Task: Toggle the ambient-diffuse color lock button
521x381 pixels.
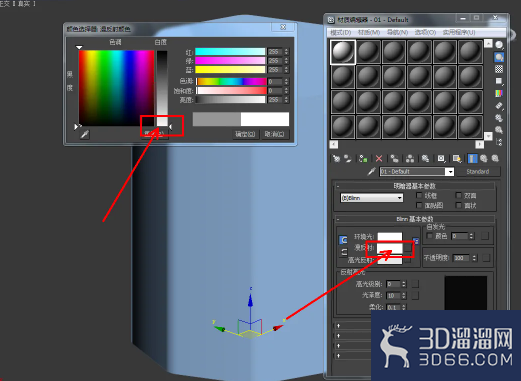Action: (x=343, y=240)
